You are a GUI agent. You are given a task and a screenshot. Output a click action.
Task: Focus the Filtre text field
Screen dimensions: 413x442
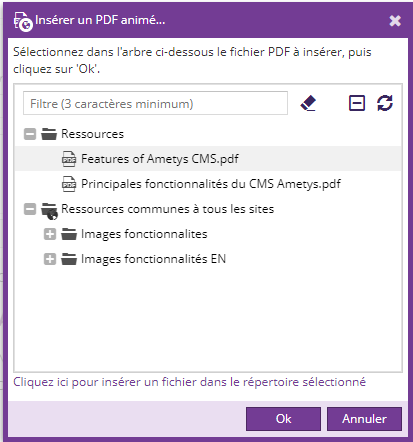[155, 103]
